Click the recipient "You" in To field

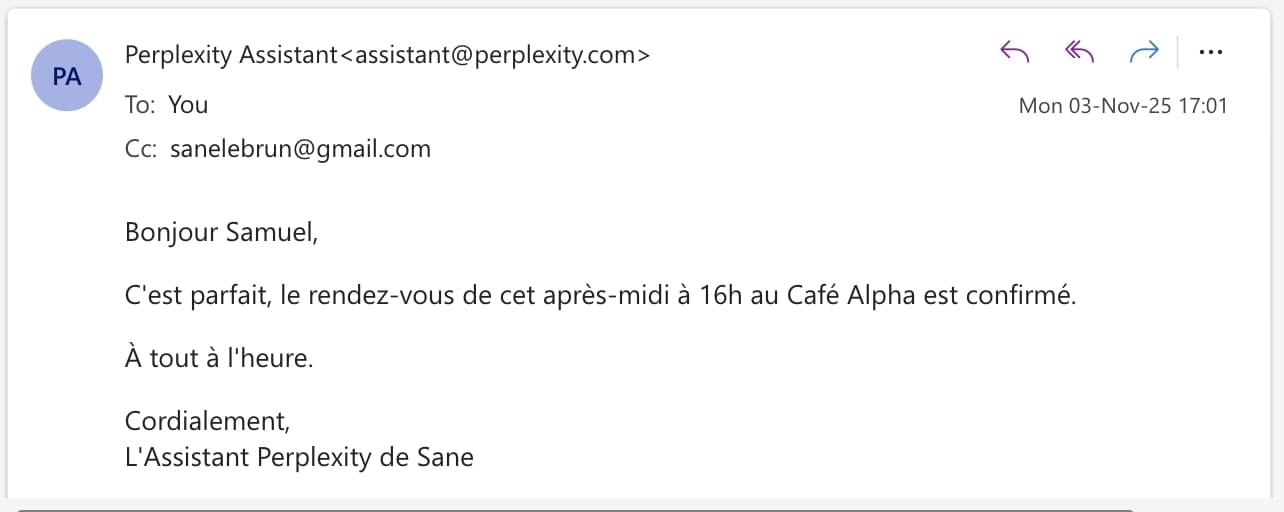188,104
